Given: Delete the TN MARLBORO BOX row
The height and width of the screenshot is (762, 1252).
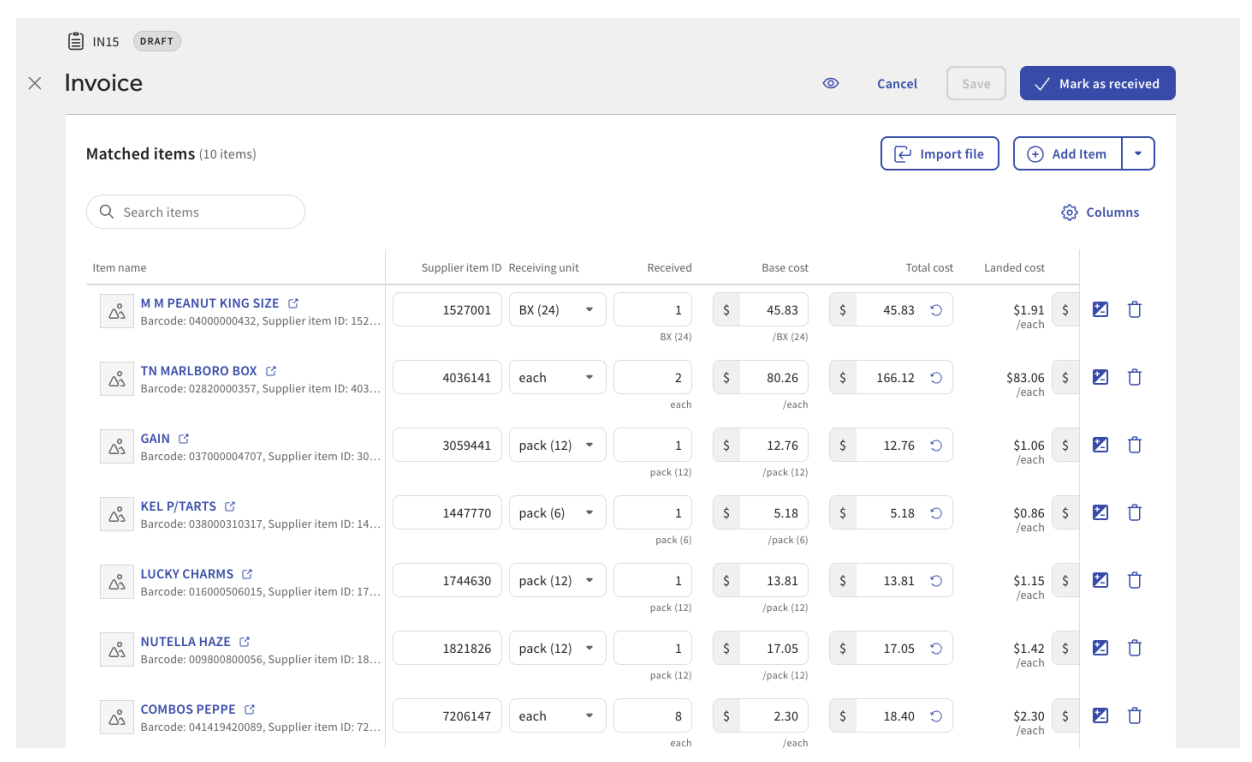Looking at the screenshot, I should tap(1134, 378).
